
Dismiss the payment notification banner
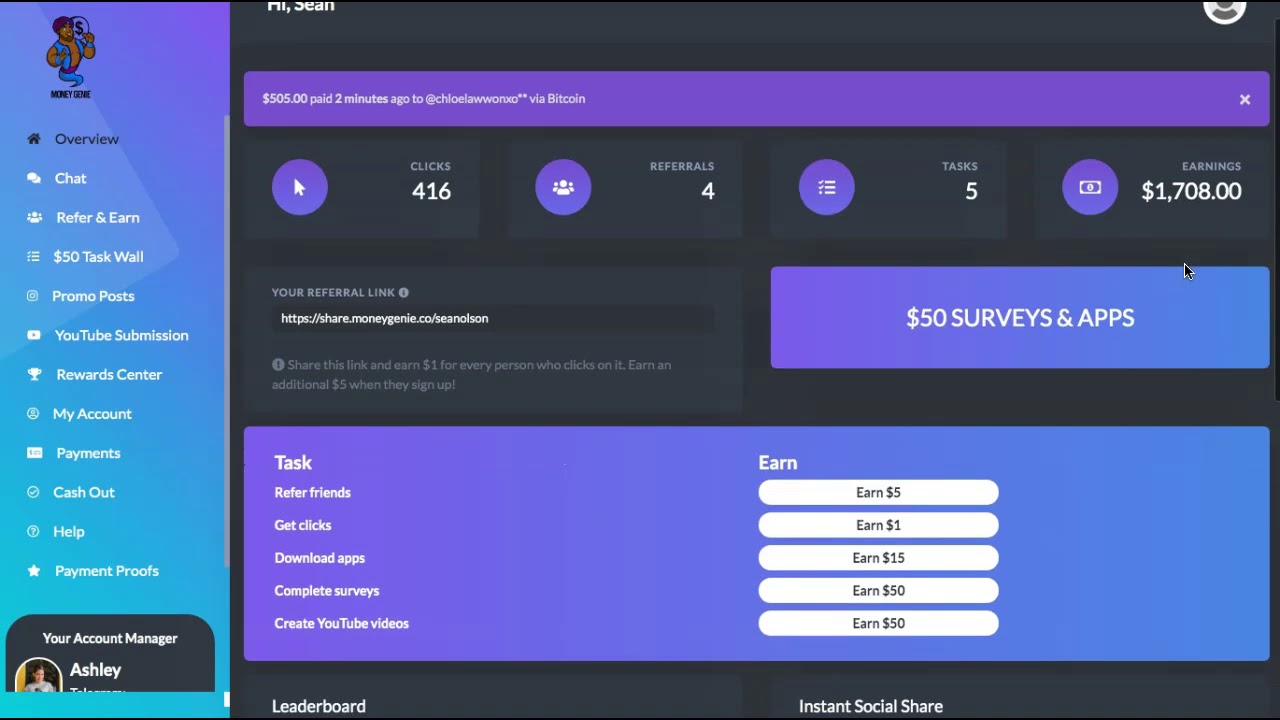pyautogui.click(x=1245, y=99)
